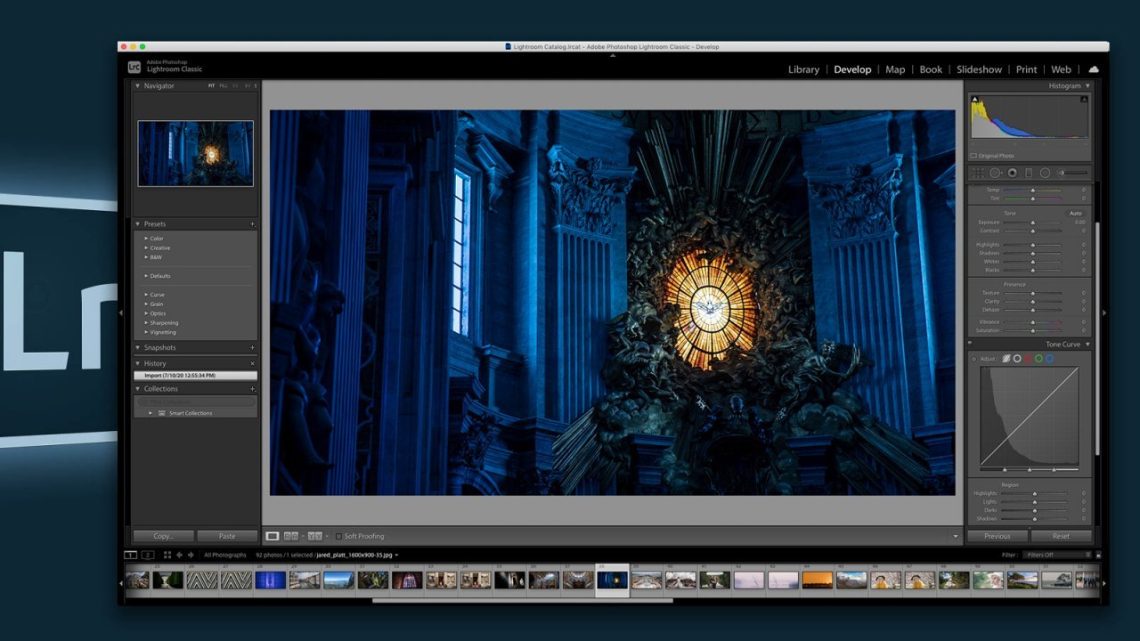
Task: Click the Reset button
Action: [1061, 536]
